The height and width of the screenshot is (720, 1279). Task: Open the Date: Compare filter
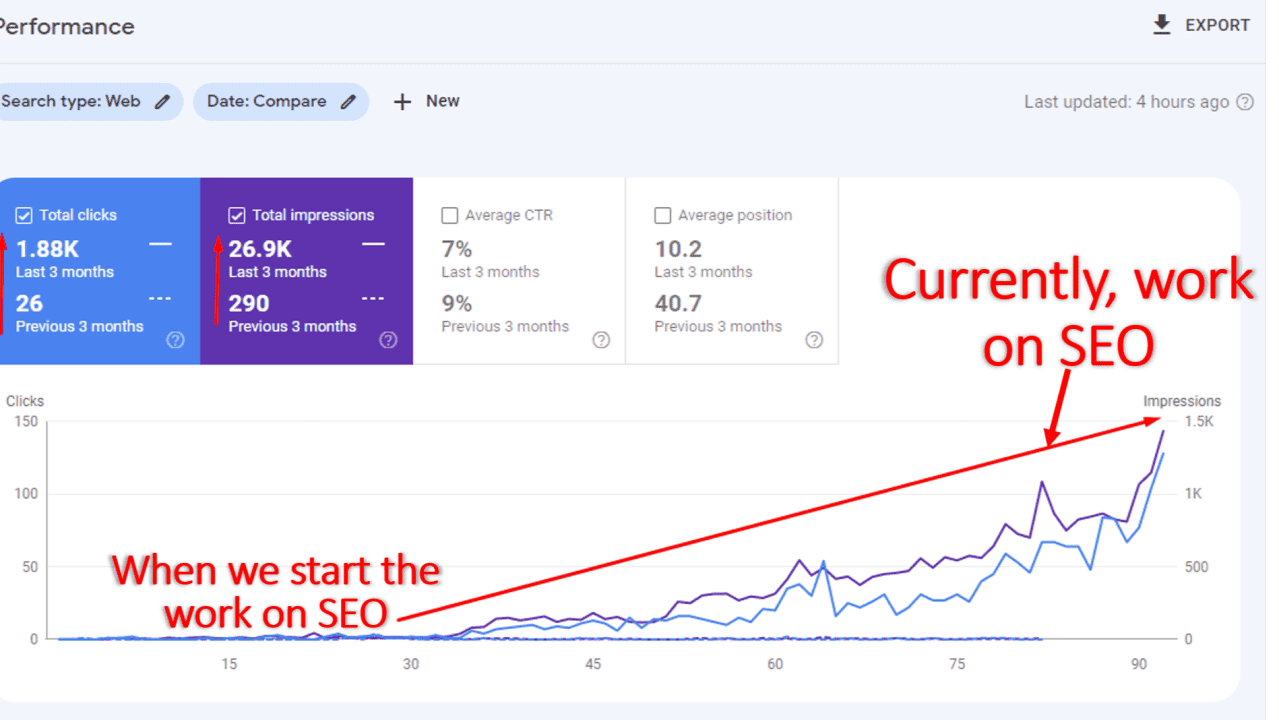(267, 101)
